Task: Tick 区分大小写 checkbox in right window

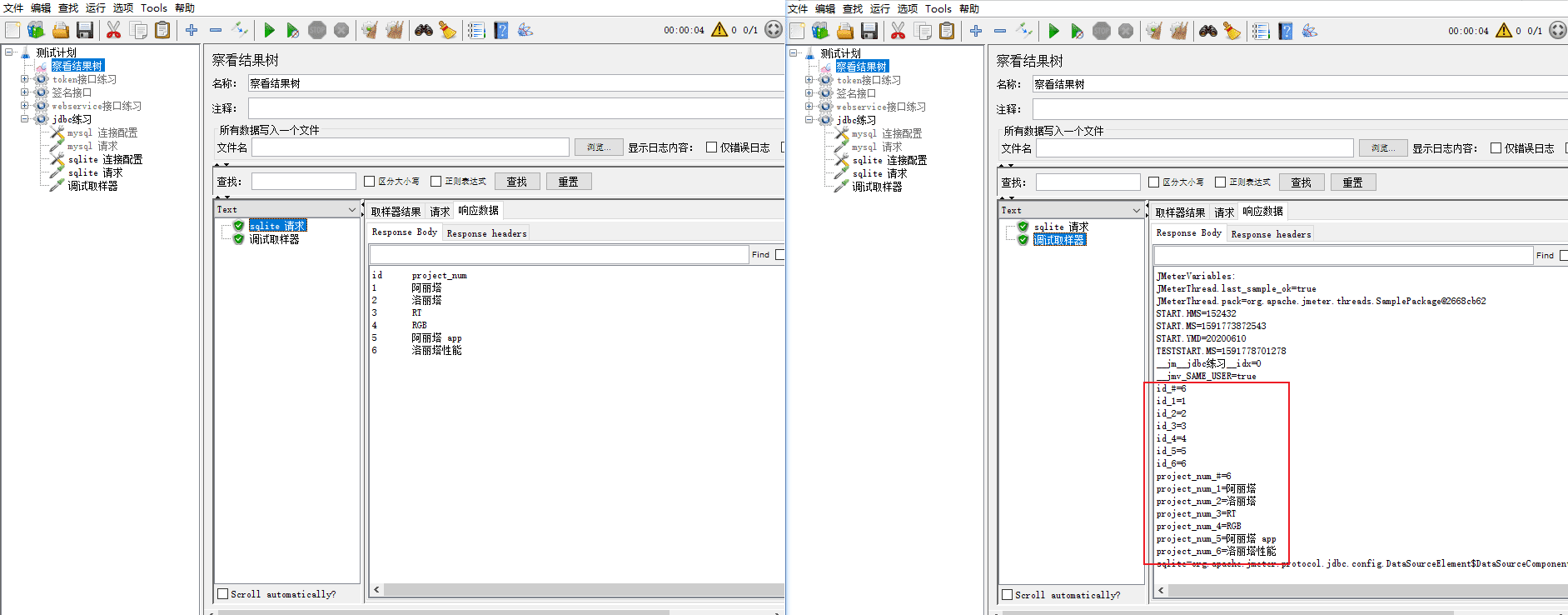Action: click(1153, 182)
